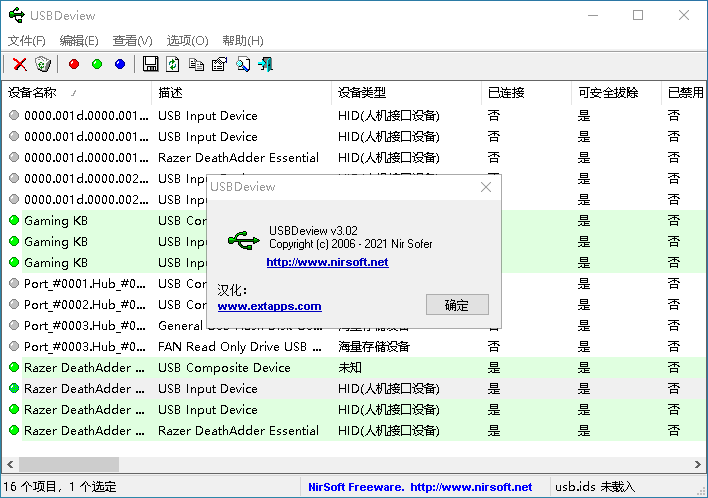Open the 编辑(E) menu

(x=79, y=41)
